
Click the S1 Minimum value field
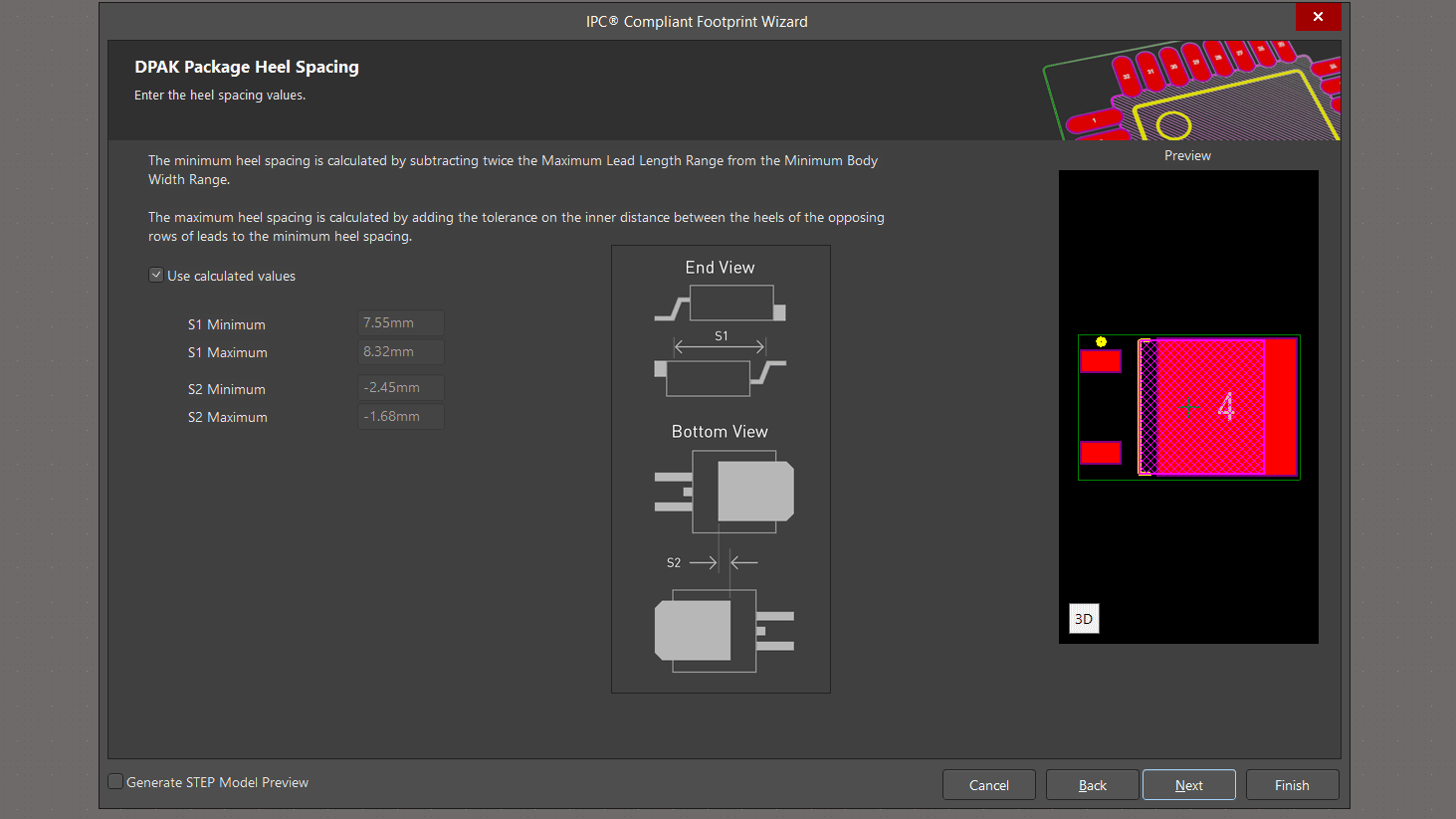point(400,323)
